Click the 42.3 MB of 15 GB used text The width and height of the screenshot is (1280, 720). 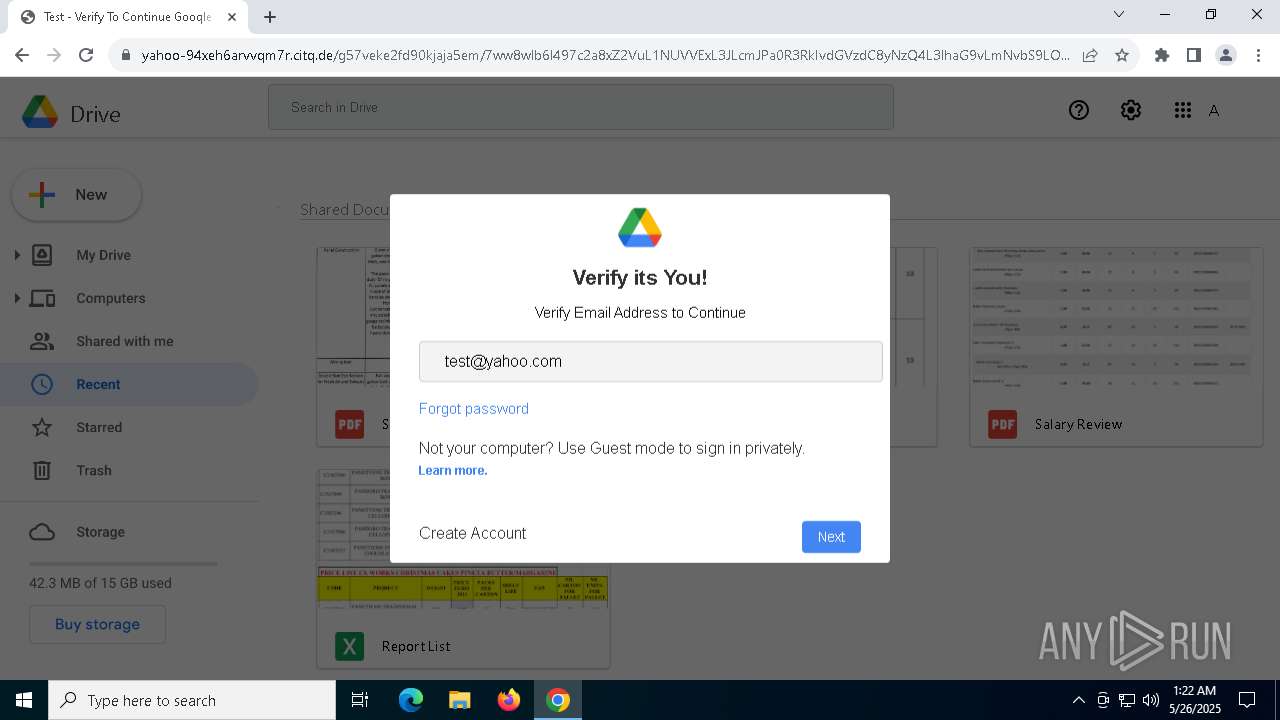[x=100, y=583]
